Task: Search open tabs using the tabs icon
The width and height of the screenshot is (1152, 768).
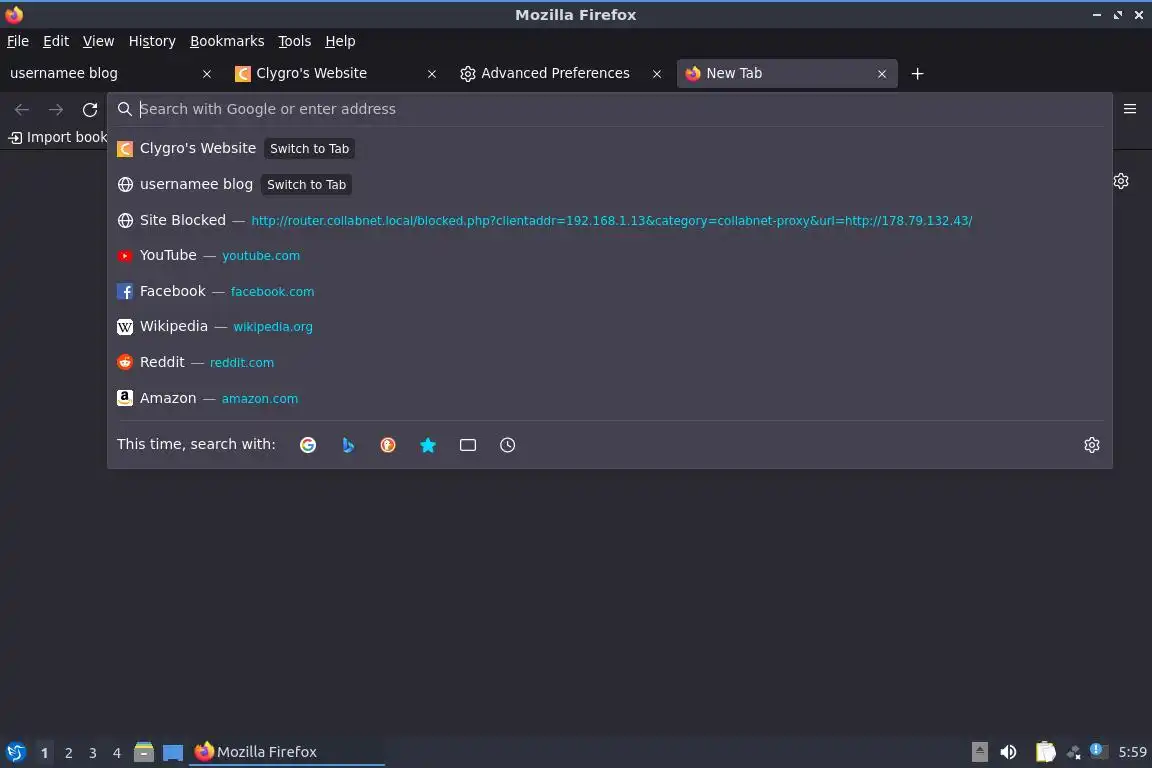Action: point(468,445)
